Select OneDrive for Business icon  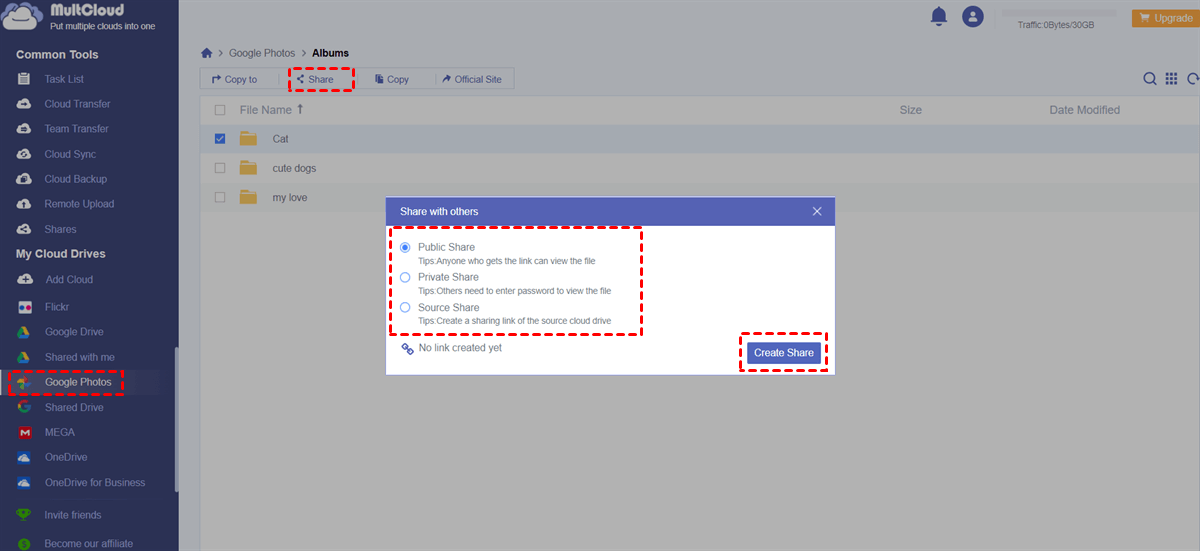[24, 482]
